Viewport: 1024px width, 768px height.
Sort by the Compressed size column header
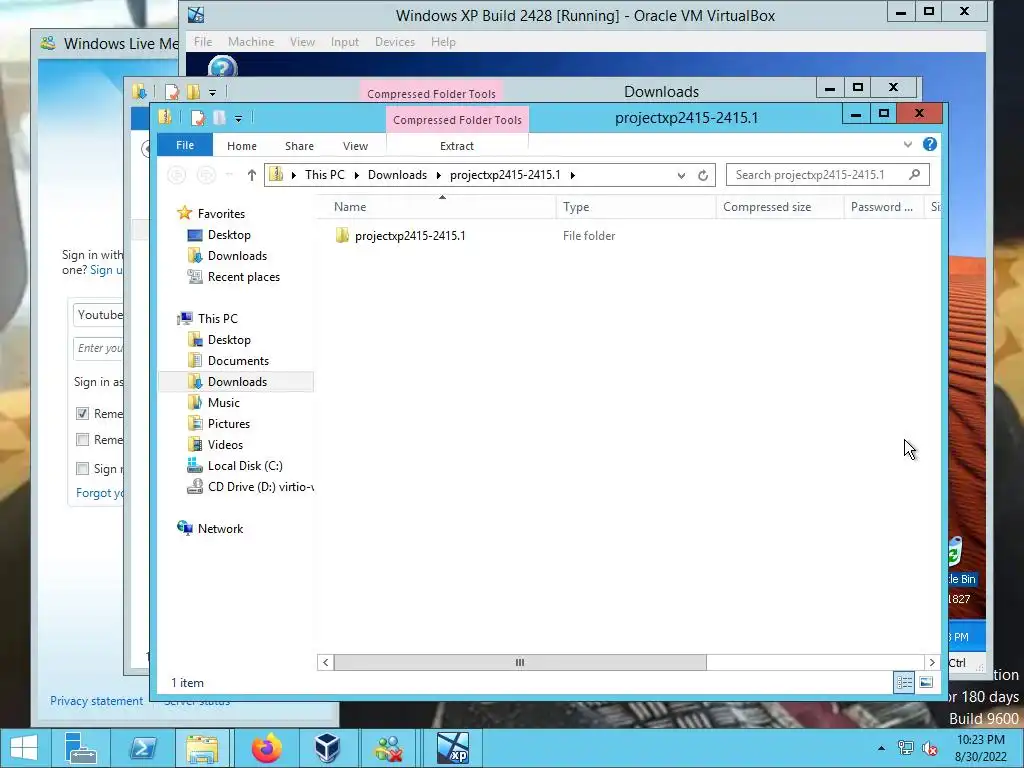point(780,207)
